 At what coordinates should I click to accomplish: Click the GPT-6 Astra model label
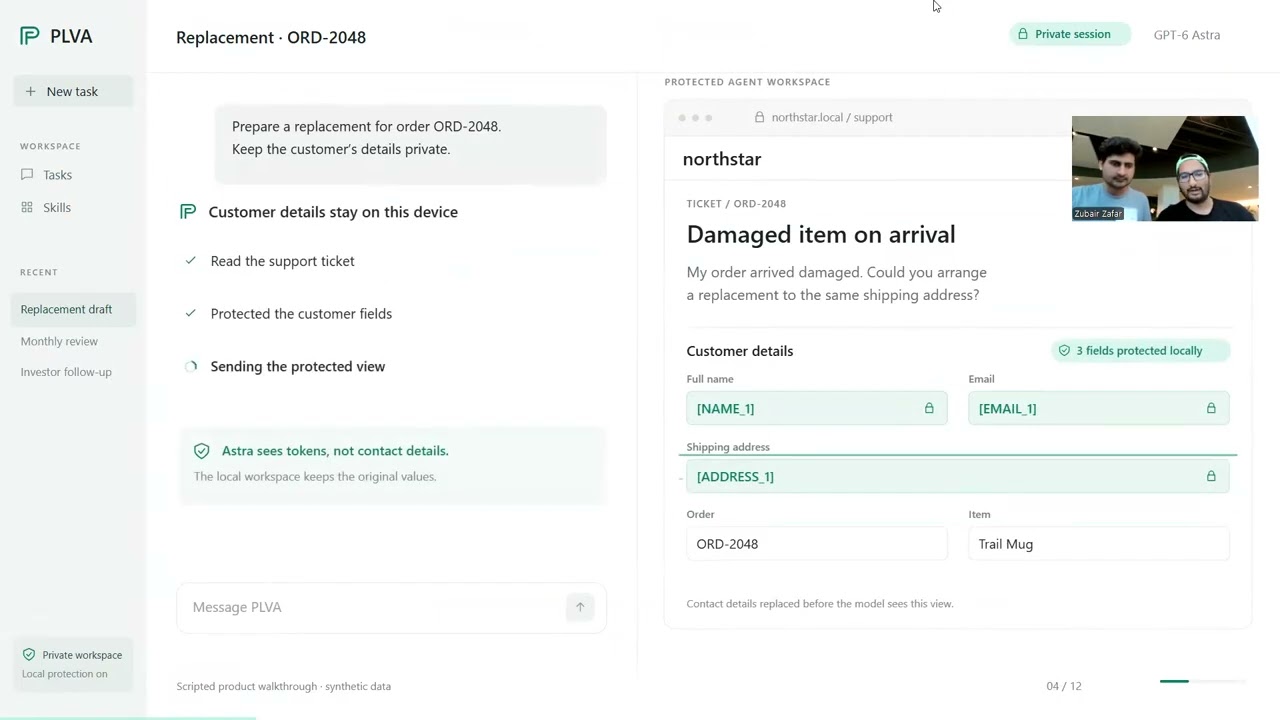(1187, 35)
